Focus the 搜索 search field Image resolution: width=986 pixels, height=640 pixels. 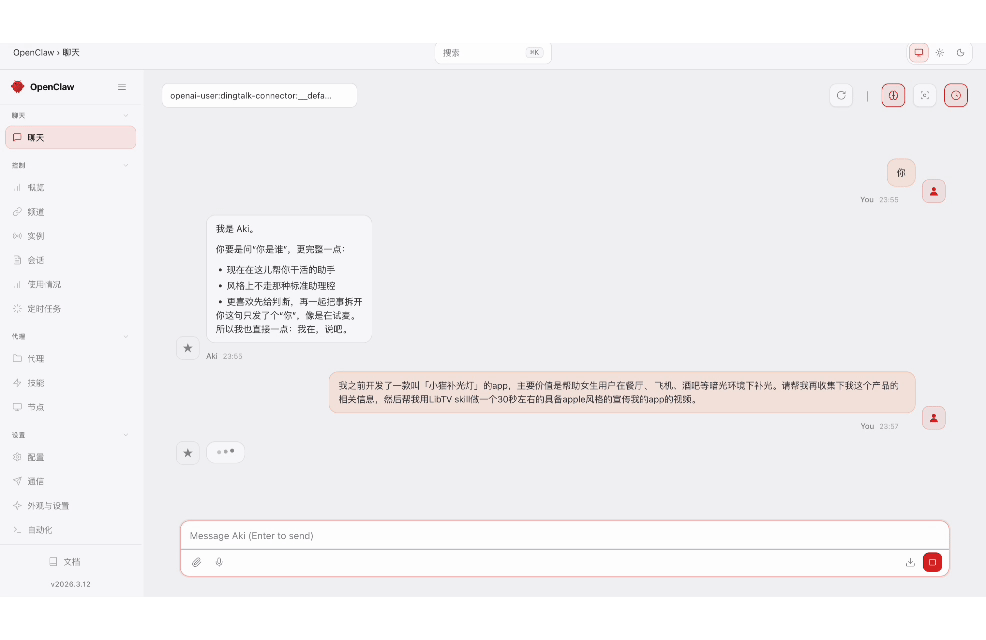pos(493,53)
